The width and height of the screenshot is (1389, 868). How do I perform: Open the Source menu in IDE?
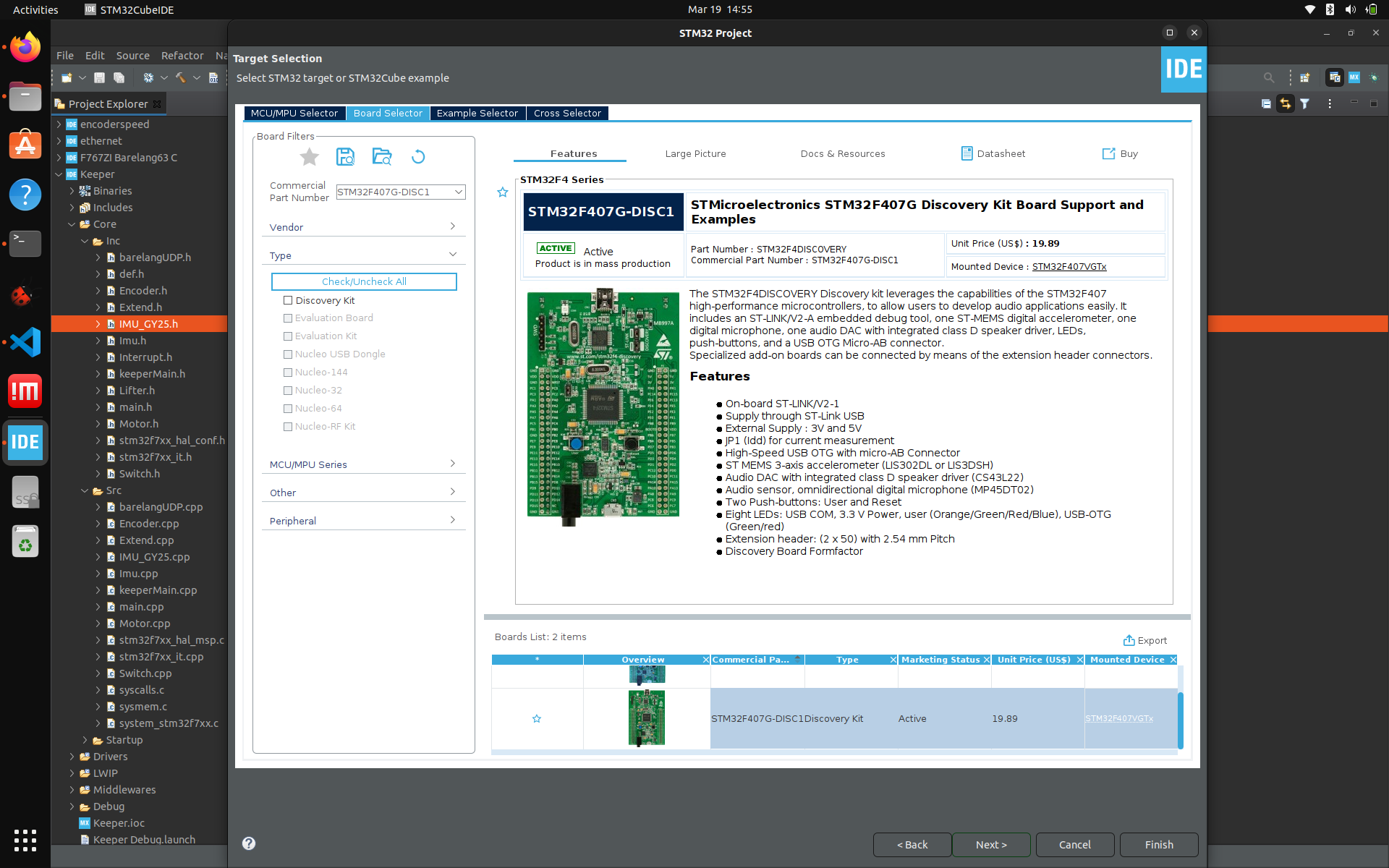133,56
